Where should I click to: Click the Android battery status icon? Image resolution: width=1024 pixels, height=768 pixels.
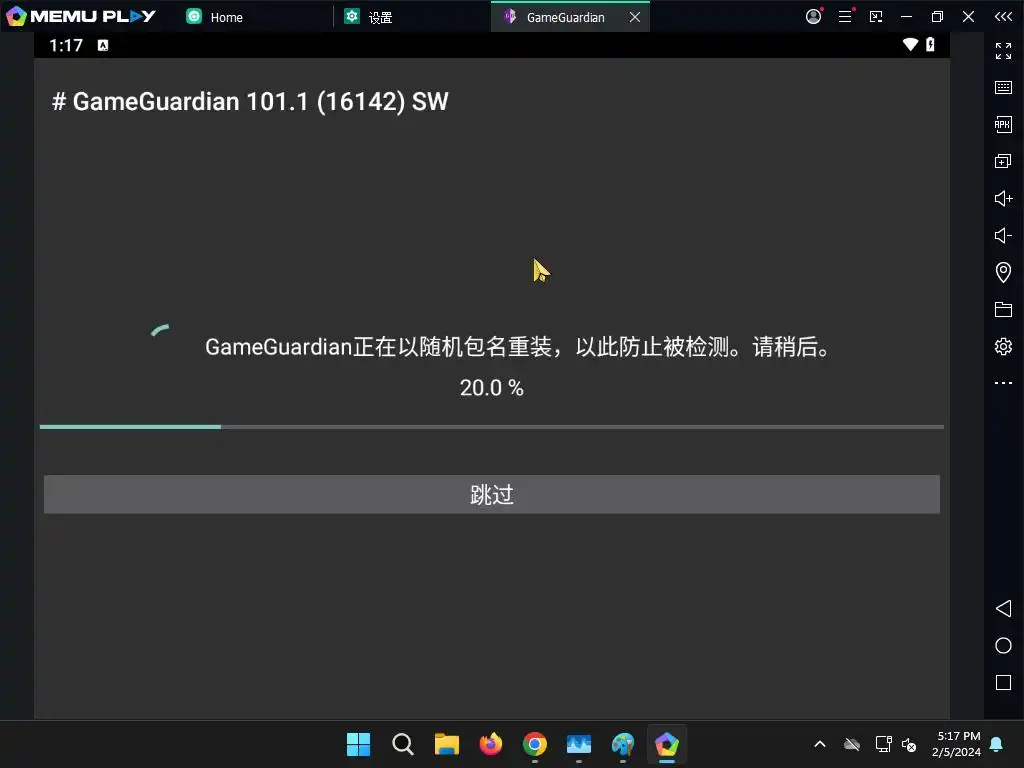tap(930, 44)
